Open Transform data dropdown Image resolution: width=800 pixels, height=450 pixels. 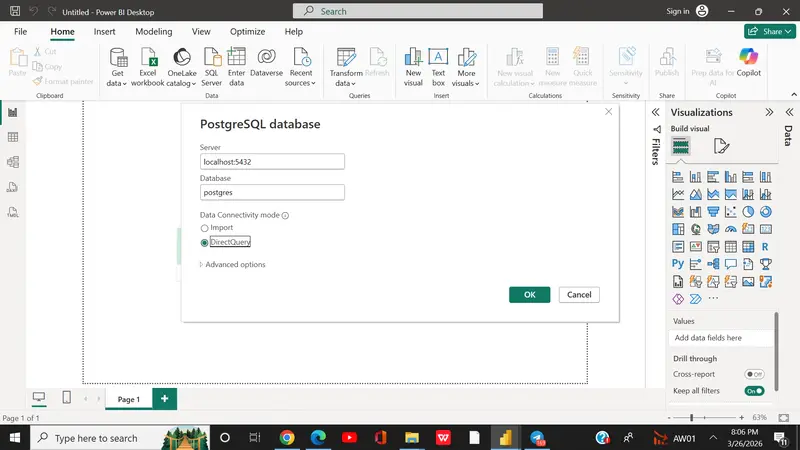coord(345,67)
